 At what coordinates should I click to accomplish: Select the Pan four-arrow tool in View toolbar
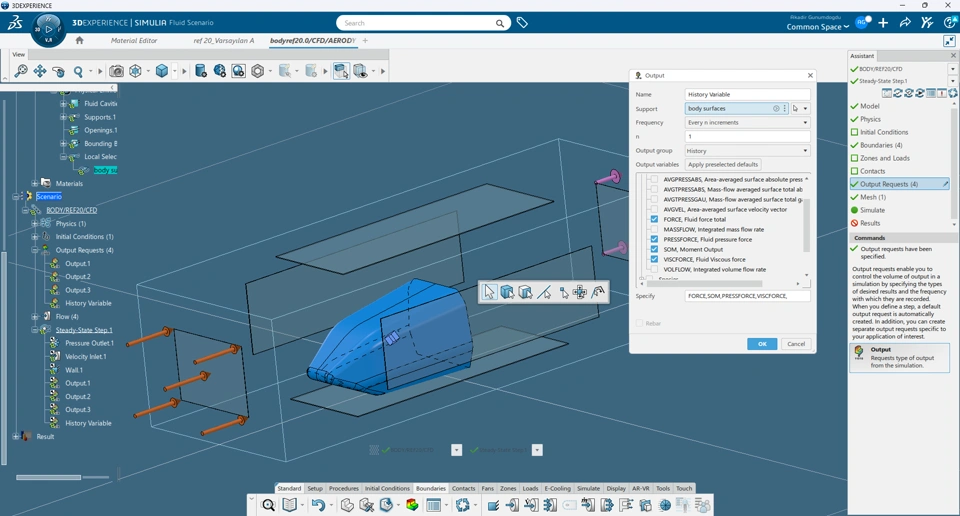(40, 71)
